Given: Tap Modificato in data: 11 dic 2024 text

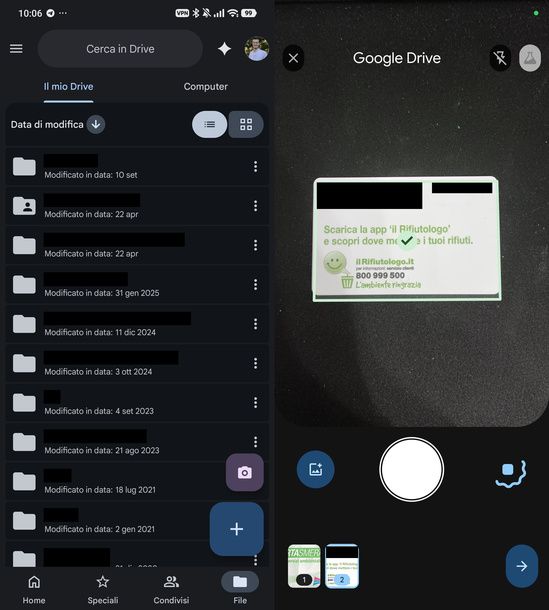Looking at the screenshot, I should pos(100,332).
